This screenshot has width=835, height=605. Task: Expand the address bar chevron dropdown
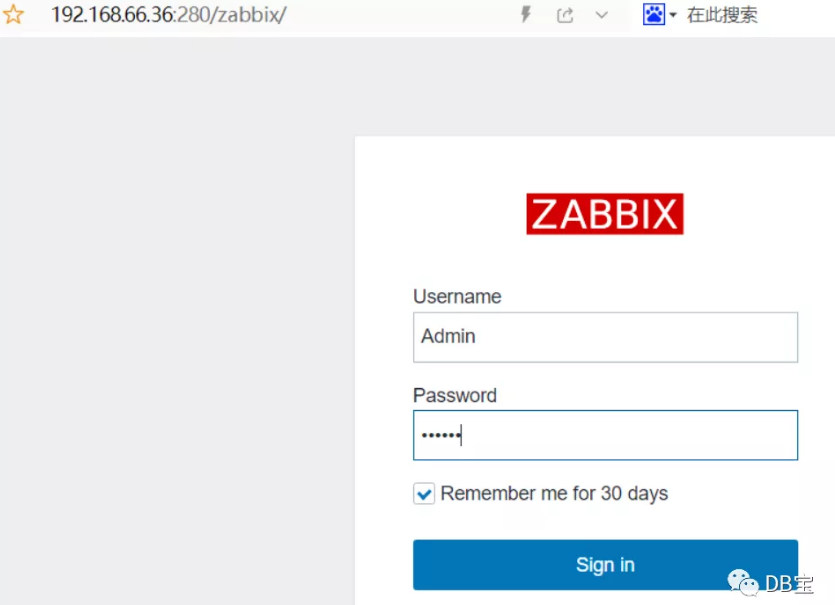[x=602, y=15]
